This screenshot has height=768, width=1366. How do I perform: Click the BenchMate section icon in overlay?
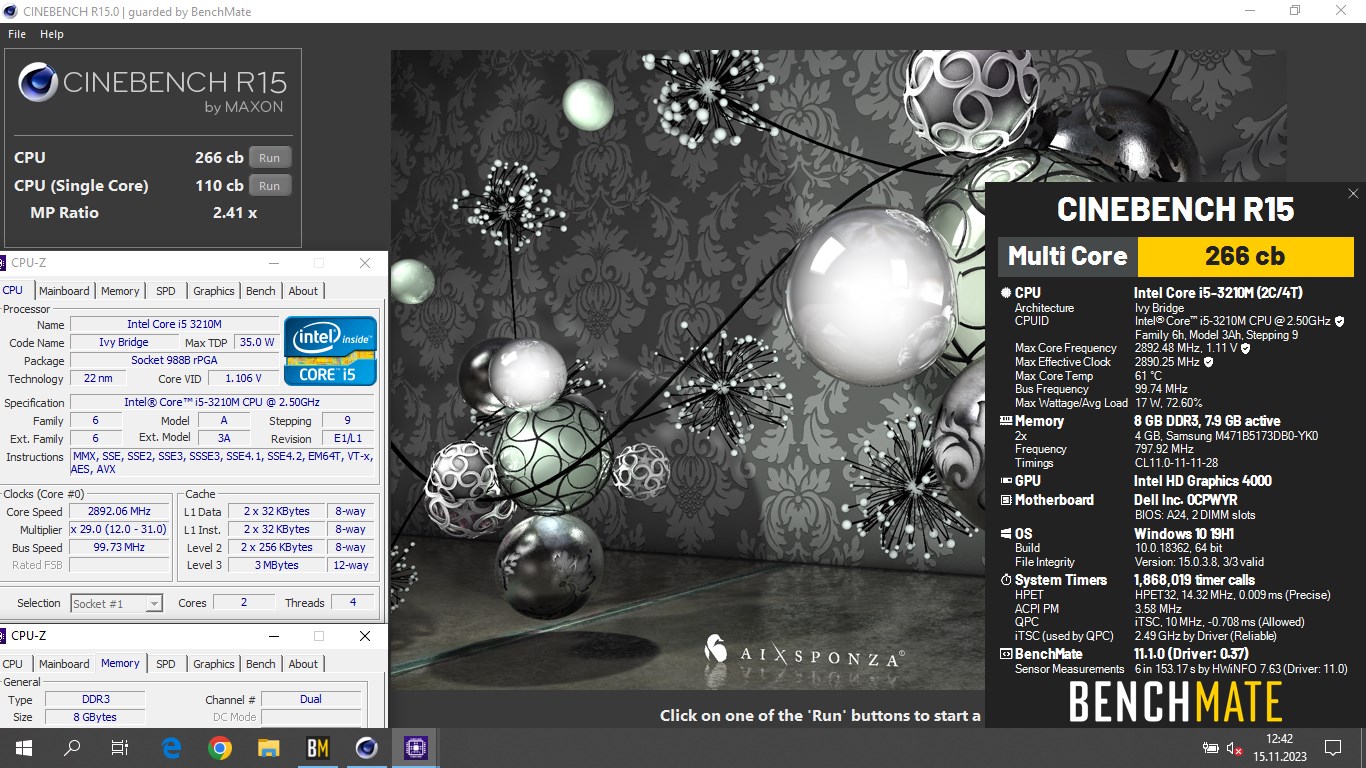pyautogui.click(x=1005, y=654)
